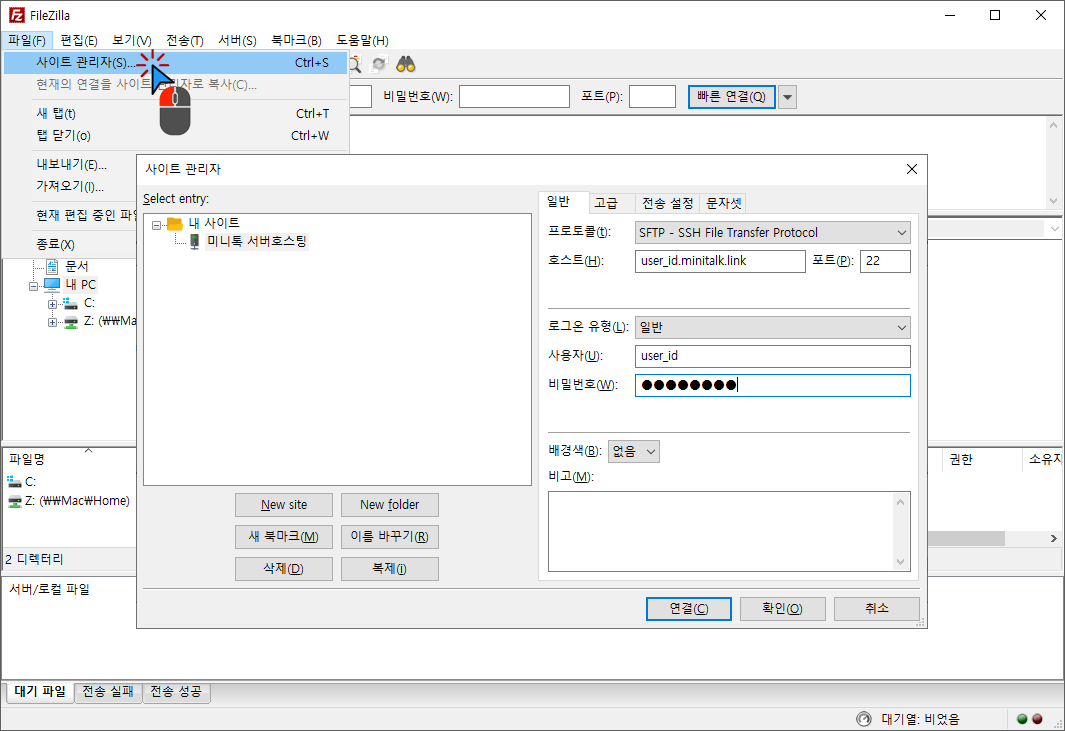
Task: Click the grayed-out synchronized browsing toolbar icon
Action: [x=379, y=64]
